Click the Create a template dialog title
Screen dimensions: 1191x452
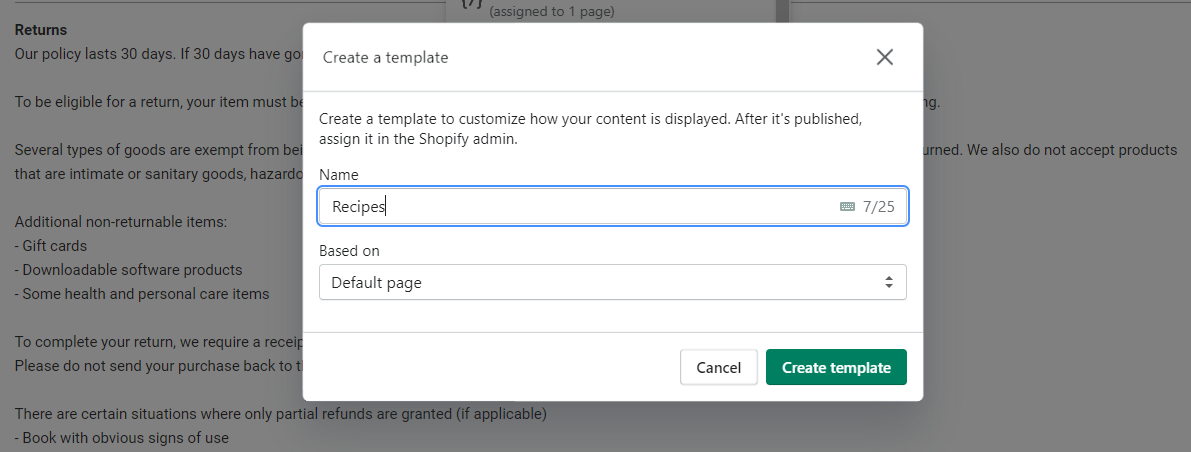[x=385, y=58]
